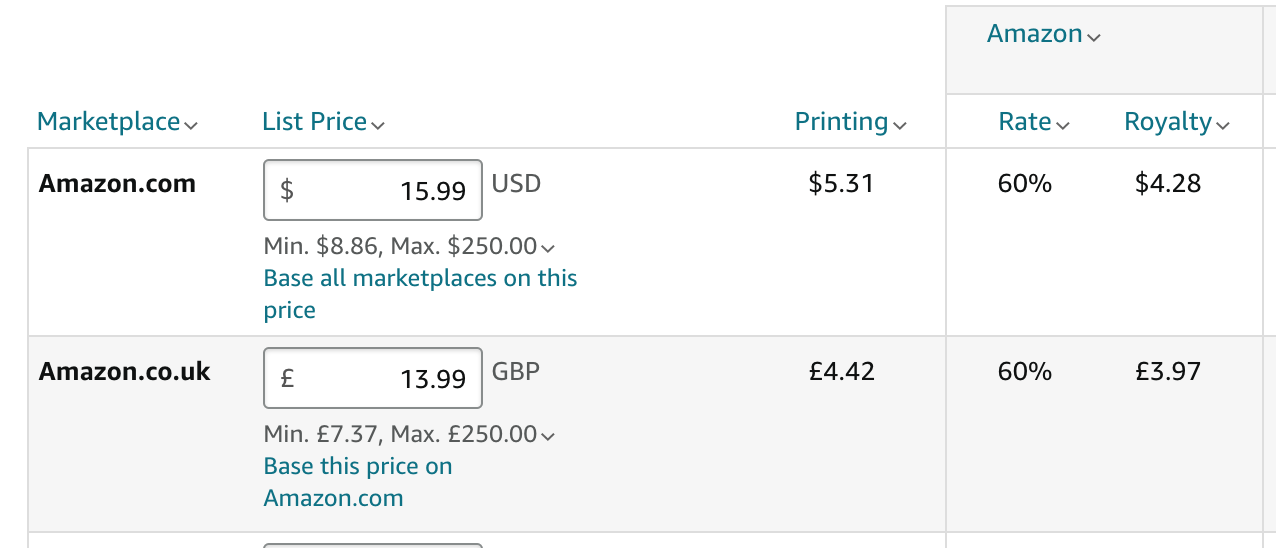1276x548 pixels.
Task: Click the chevron arrow next to Royalty
Action: [x=1223, y=125]
